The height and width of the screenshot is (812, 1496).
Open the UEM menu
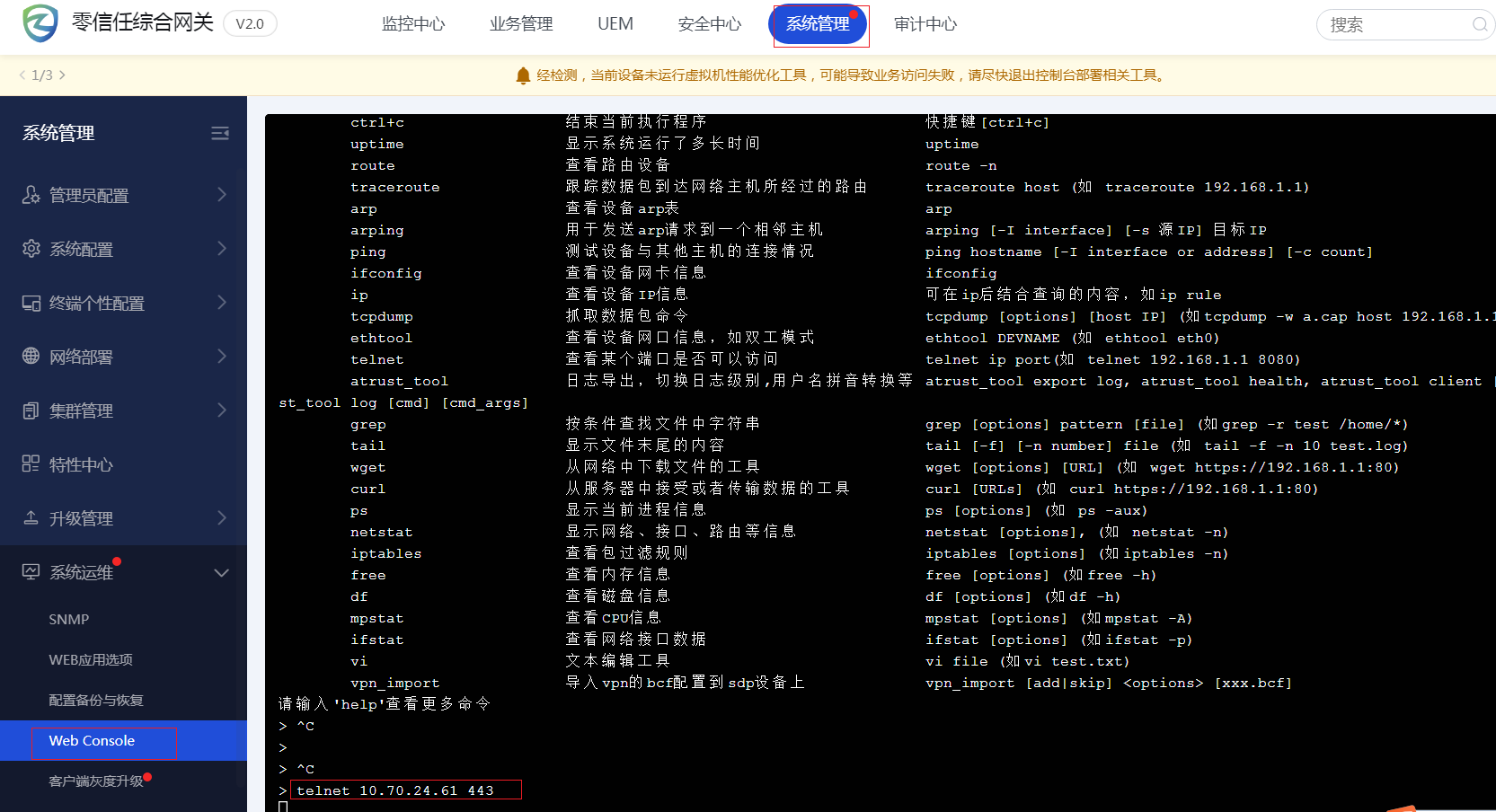coord(615,24)
